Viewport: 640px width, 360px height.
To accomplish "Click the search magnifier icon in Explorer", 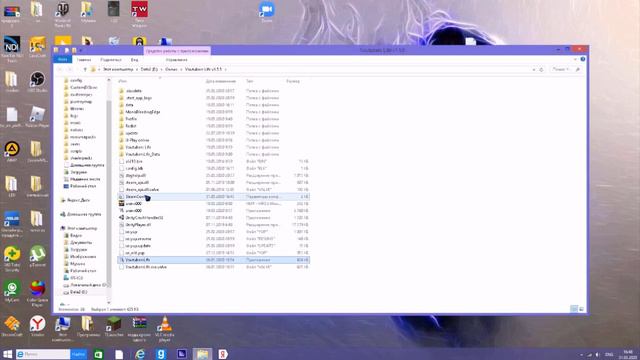I will pos(578,69).
